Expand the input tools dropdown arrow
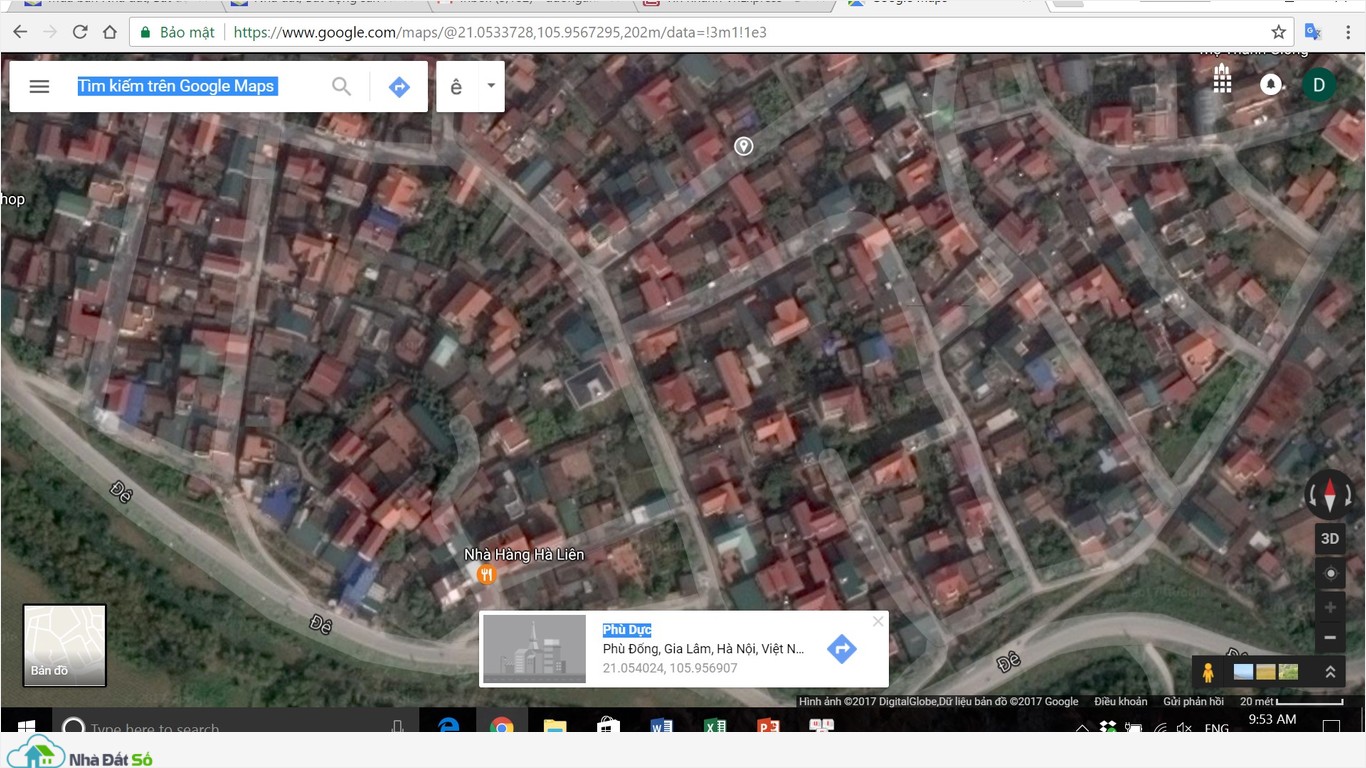Screen dimensions: 1366x768 491,86
